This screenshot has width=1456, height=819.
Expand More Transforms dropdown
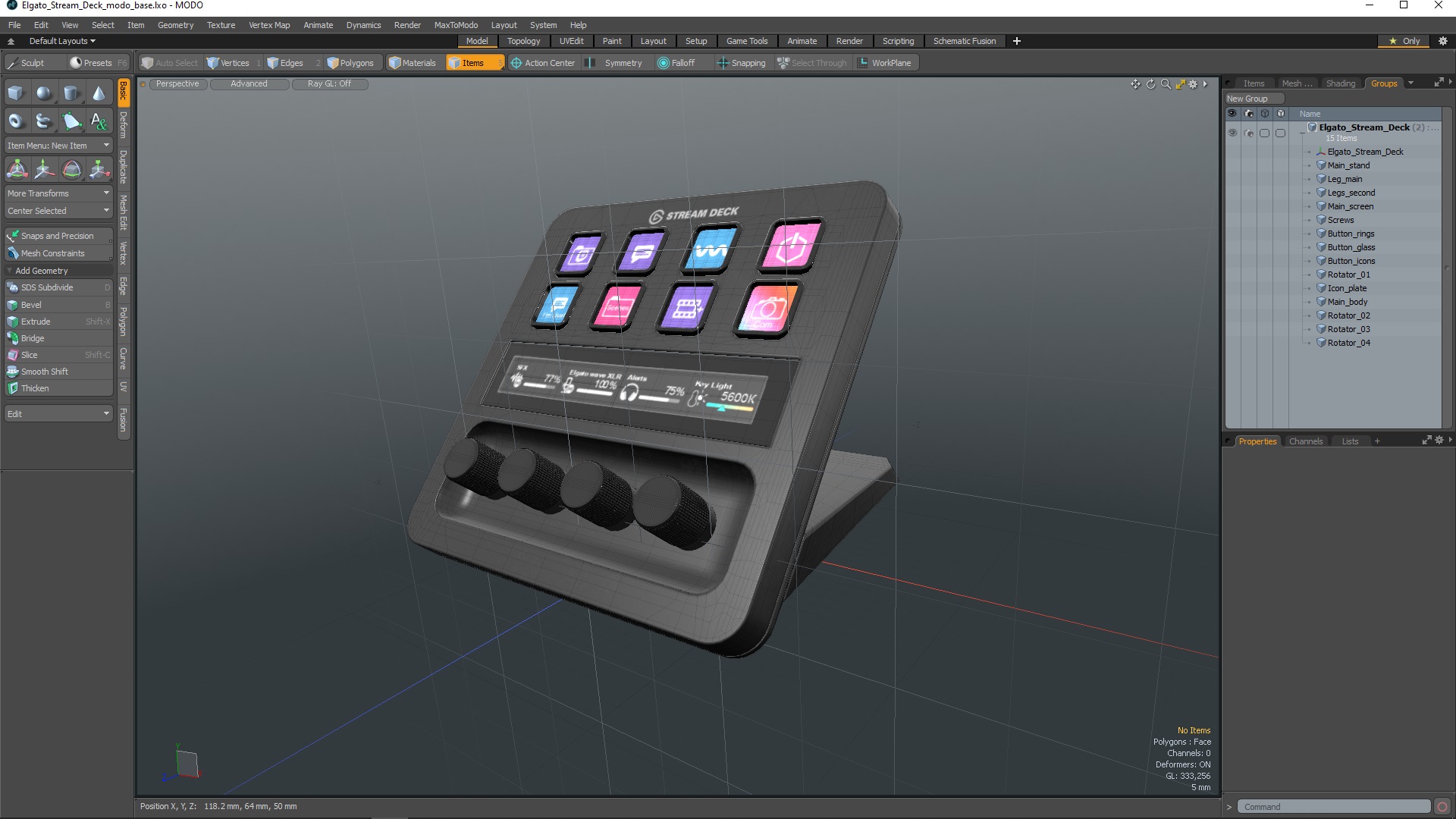[x=58, y=193]
